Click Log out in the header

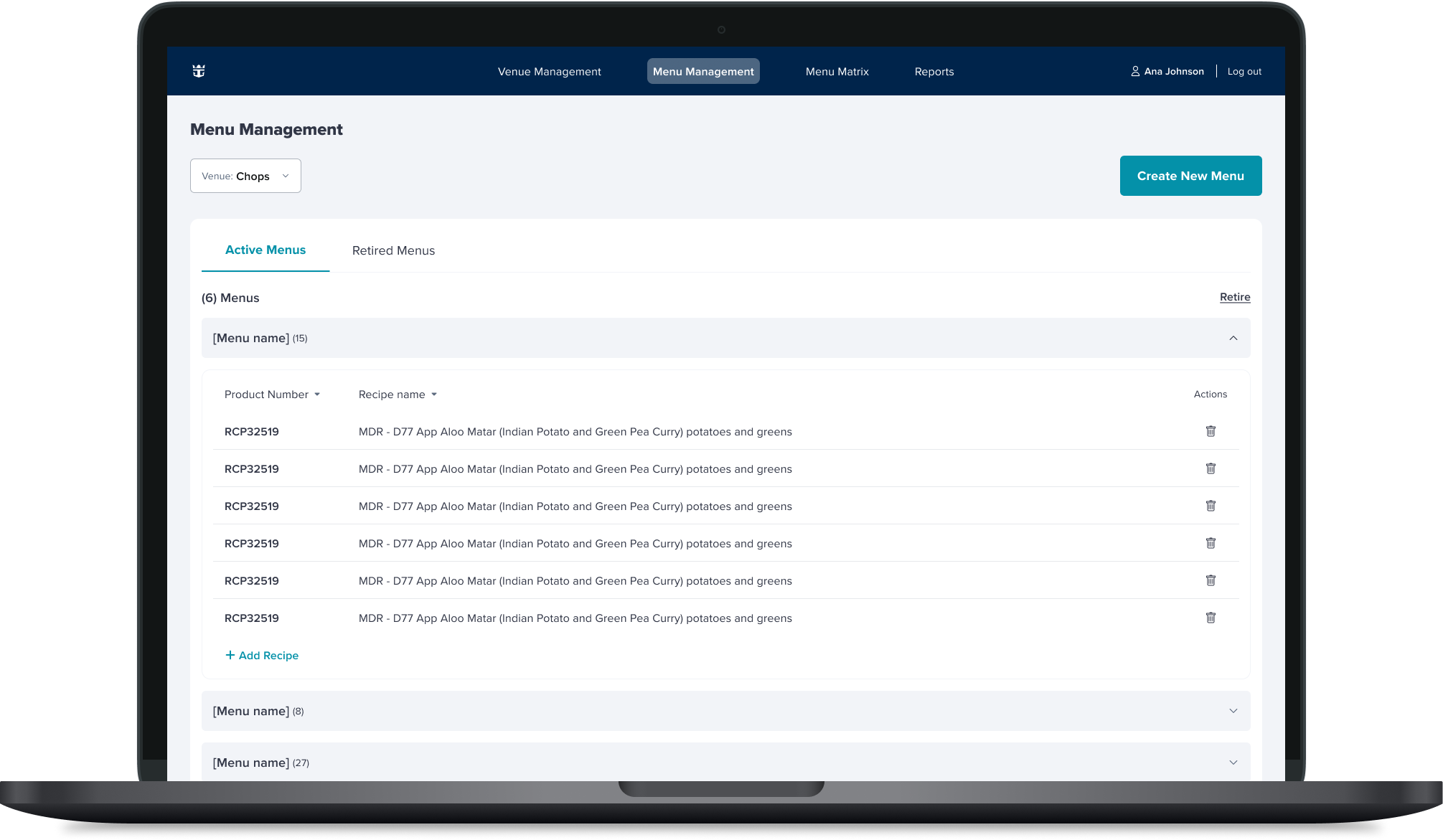coord(1244,71)
